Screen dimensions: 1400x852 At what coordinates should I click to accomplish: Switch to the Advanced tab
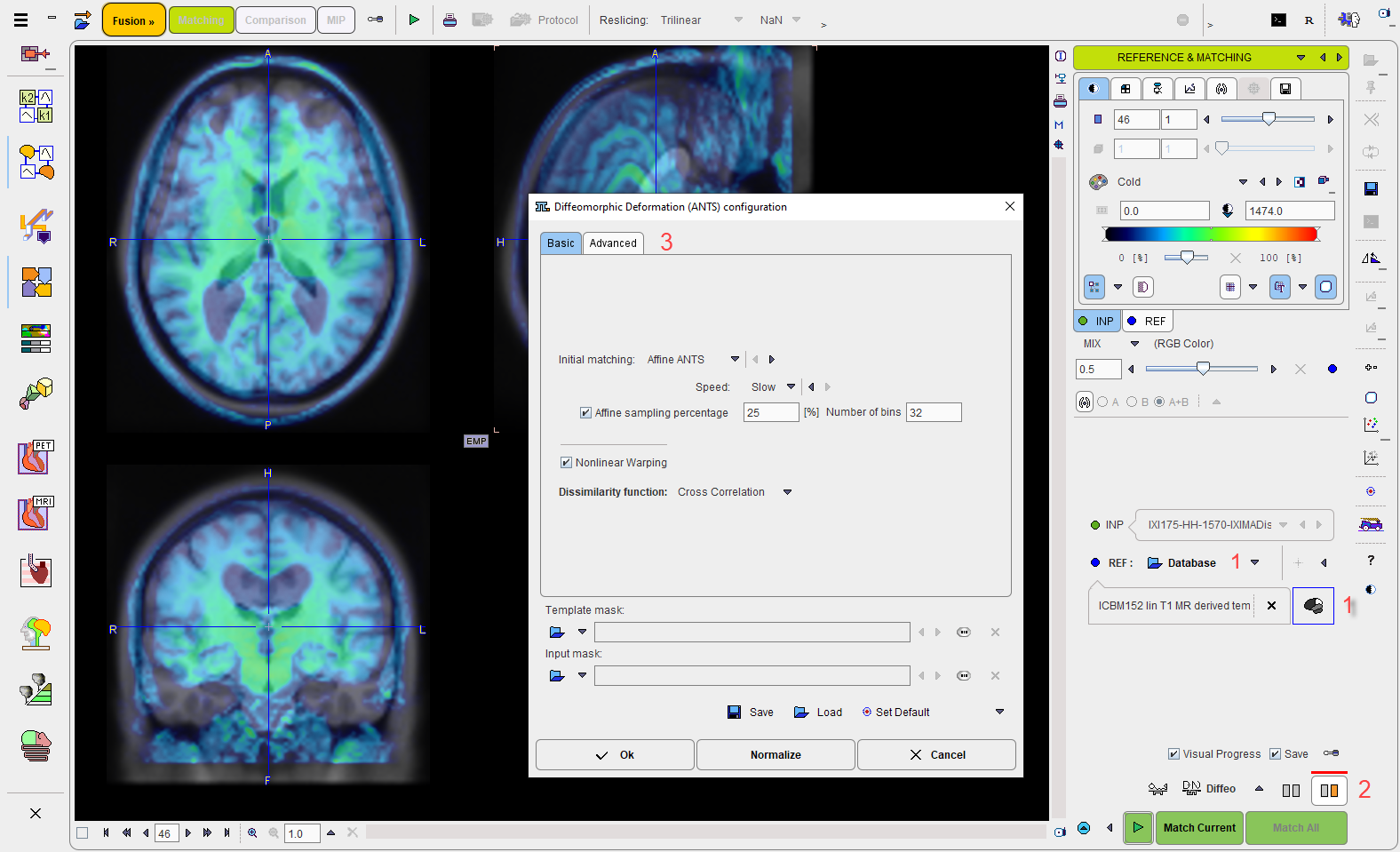point(613,243)
